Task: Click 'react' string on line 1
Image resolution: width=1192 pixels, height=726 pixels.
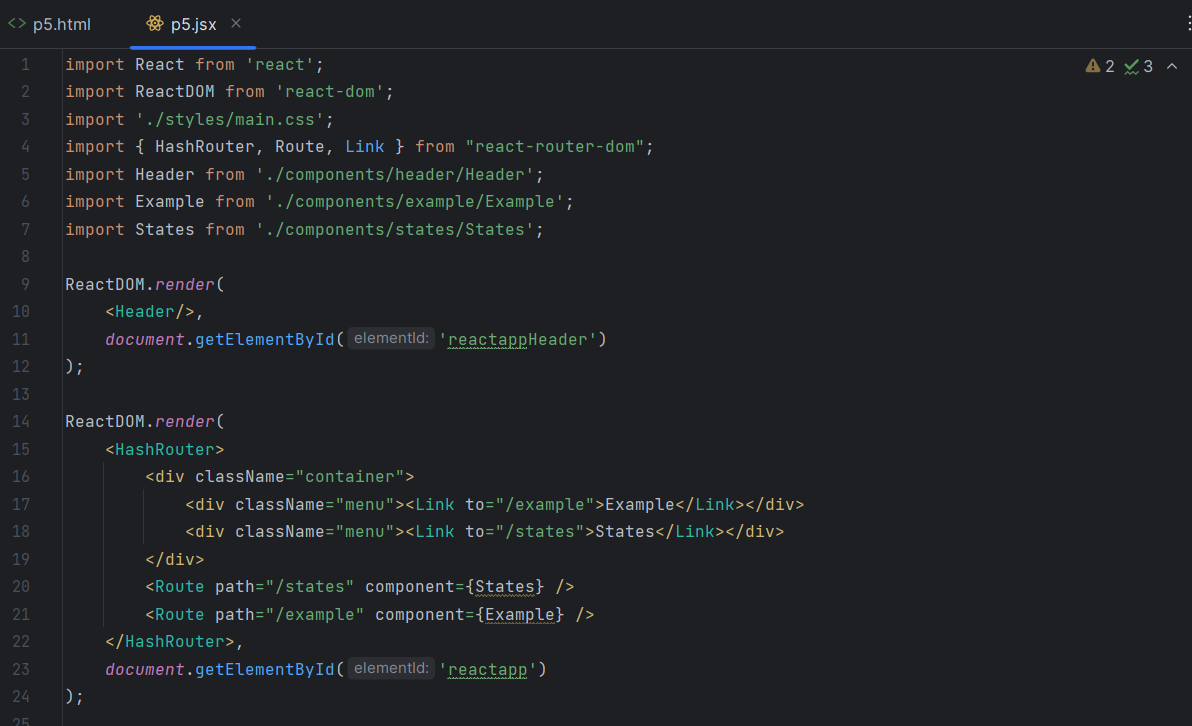Action: 280,65
